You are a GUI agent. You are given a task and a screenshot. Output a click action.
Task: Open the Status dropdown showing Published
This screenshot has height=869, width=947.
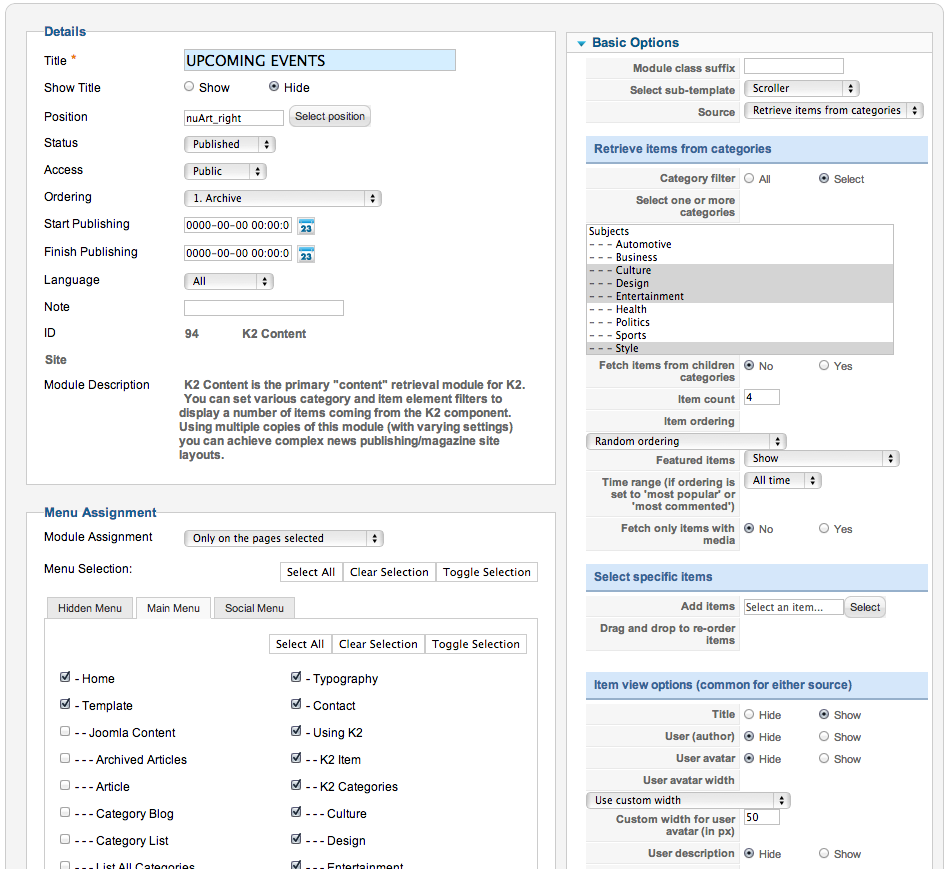[x=230, y=144]
